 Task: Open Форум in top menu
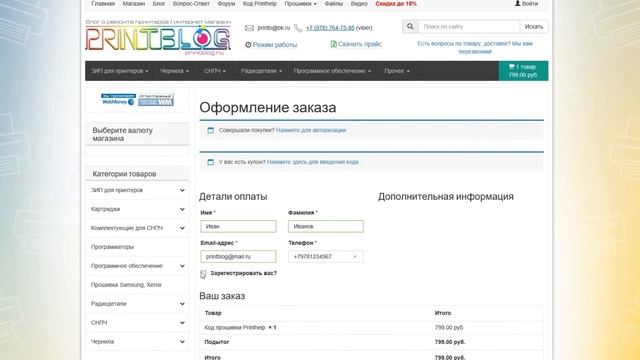click(226, 4)
